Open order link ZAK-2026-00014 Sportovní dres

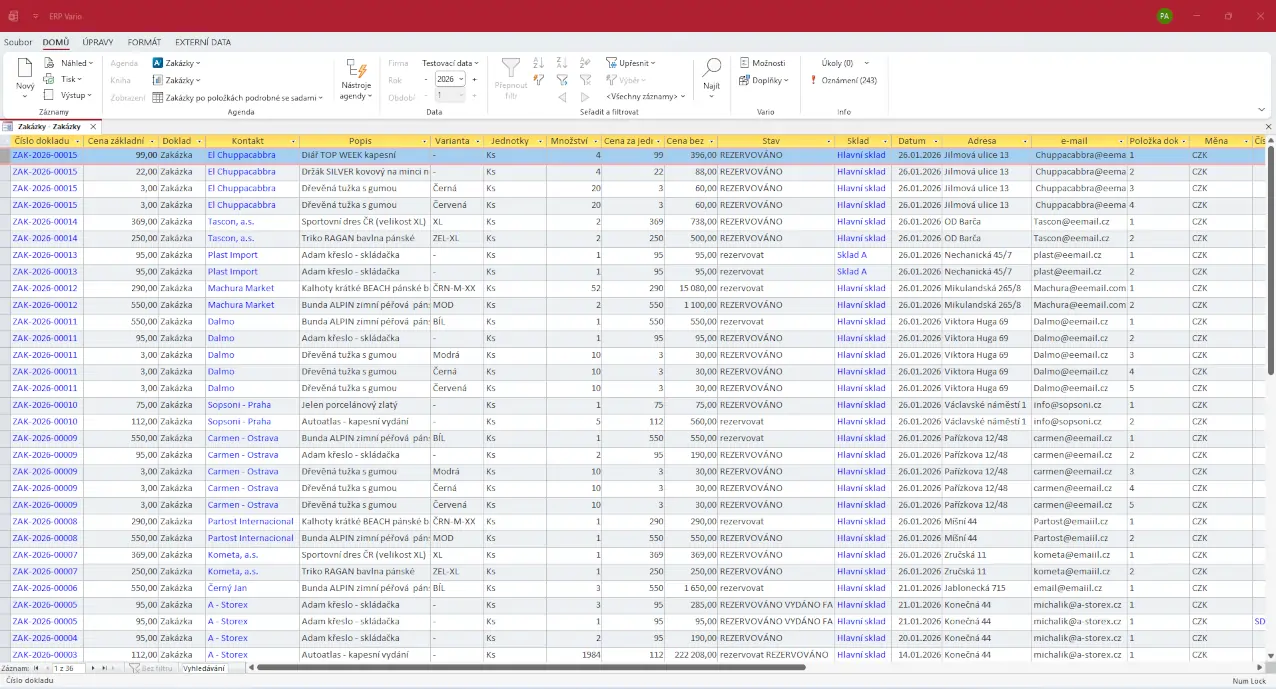click(x=44, y=222)
